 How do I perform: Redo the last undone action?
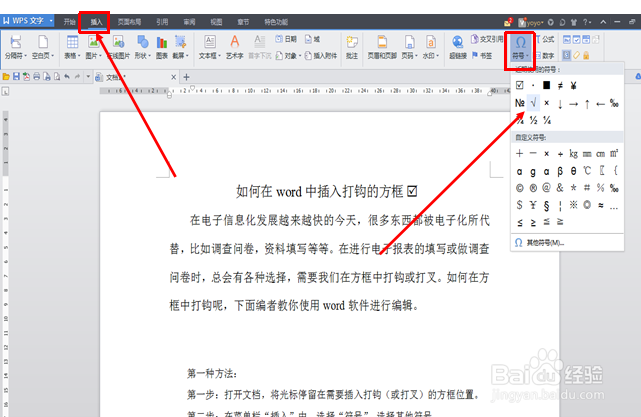77,77
